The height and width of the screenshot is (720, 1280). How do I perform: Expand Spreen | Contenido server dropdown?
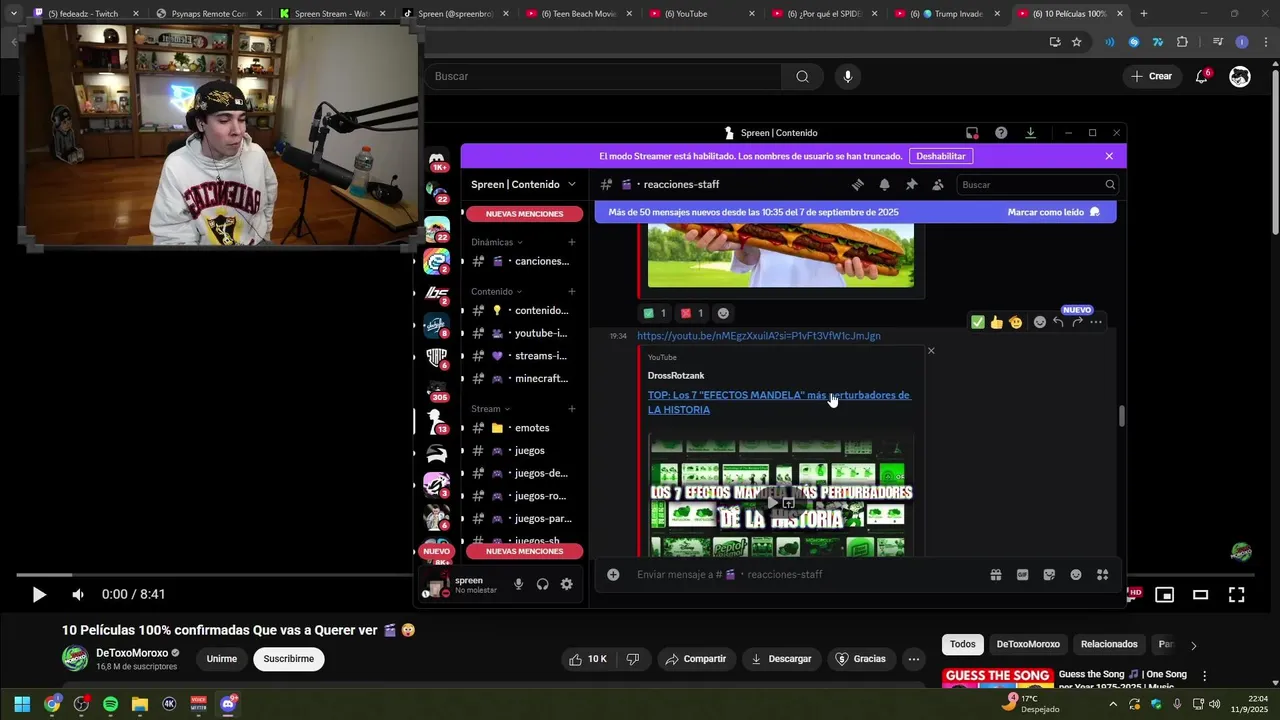(x=572, y=184)
